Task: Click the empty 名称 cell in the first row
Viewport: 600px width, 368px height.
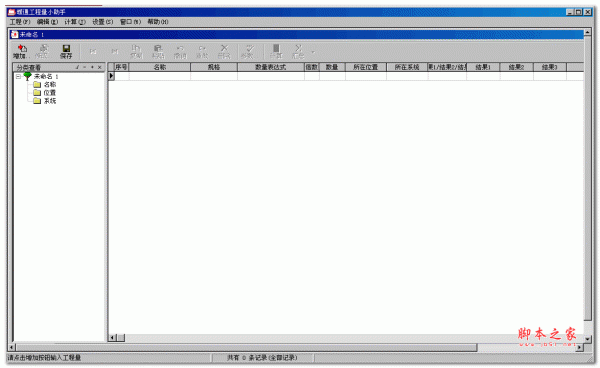Action: pyautogui.click(x=160, y=76)
